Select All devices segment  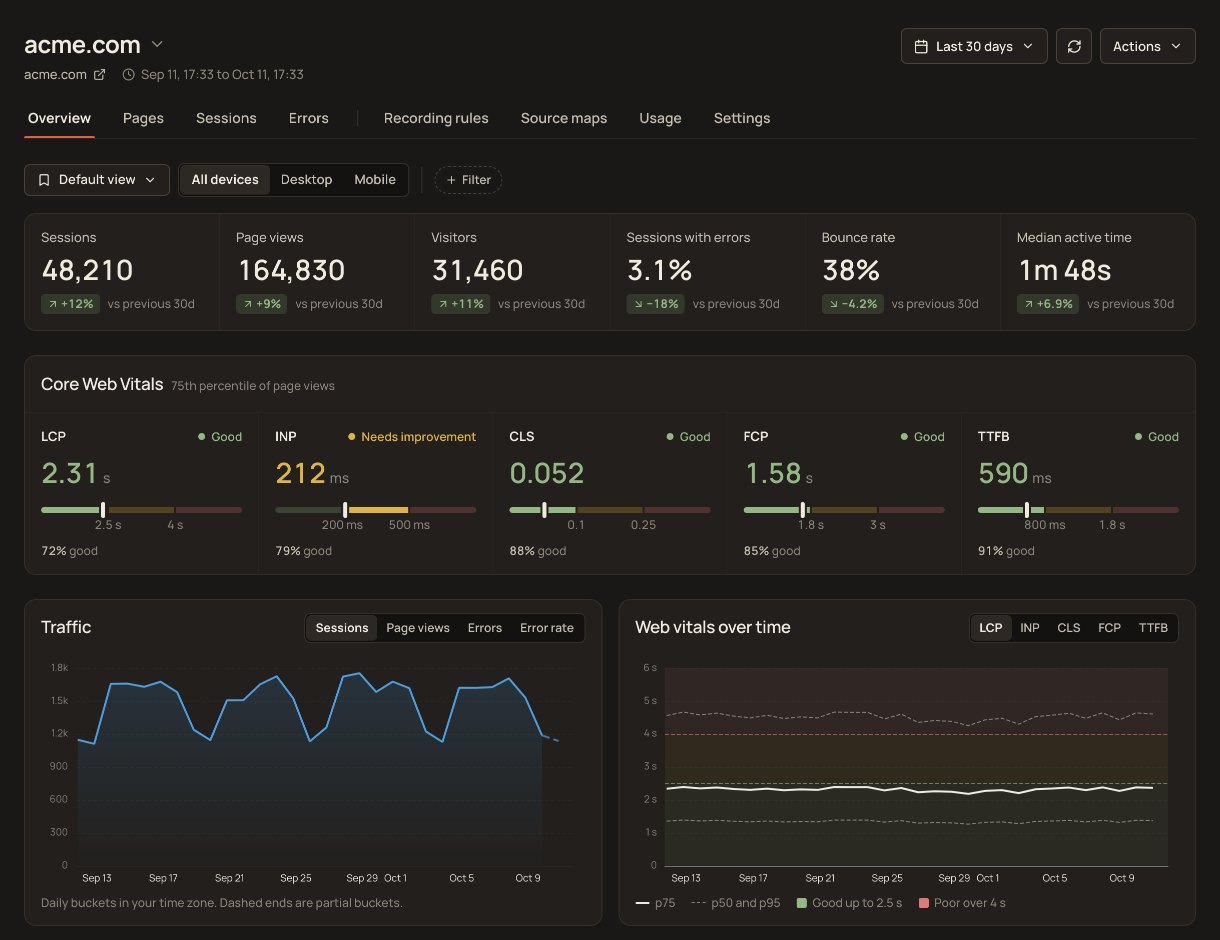(225, 180)
